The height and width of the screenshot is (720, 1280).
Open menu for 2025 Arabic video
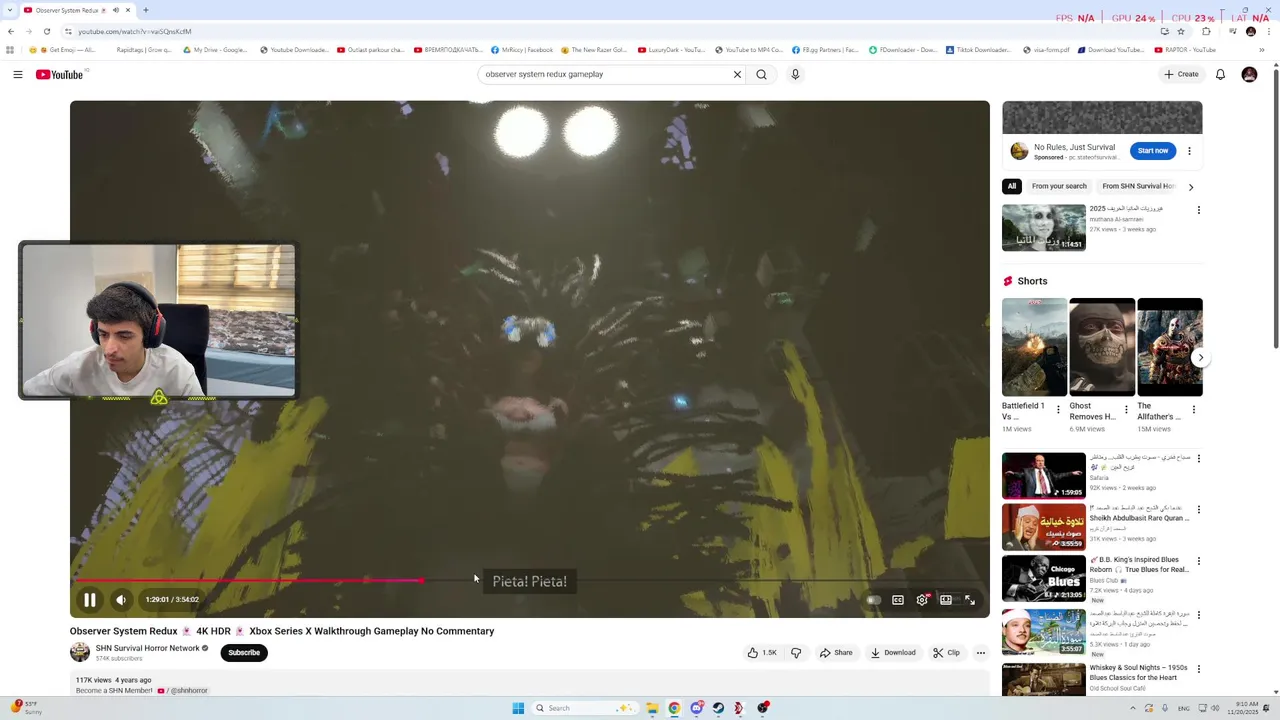1198,210
